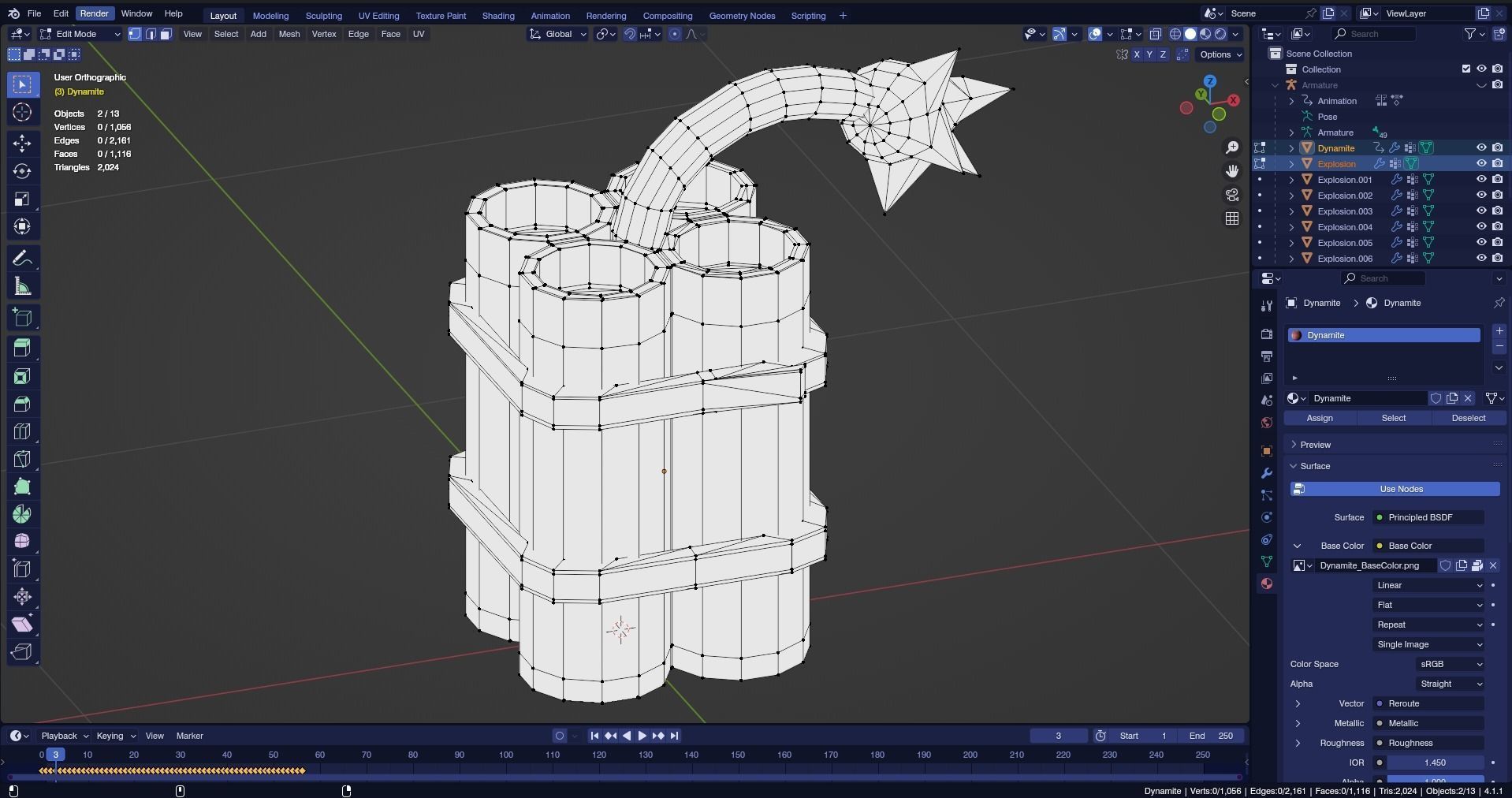The width and height of the screenshot is (1512, 798).
Task: Switch to the UV Editing workspace tab
Action: 378,16
